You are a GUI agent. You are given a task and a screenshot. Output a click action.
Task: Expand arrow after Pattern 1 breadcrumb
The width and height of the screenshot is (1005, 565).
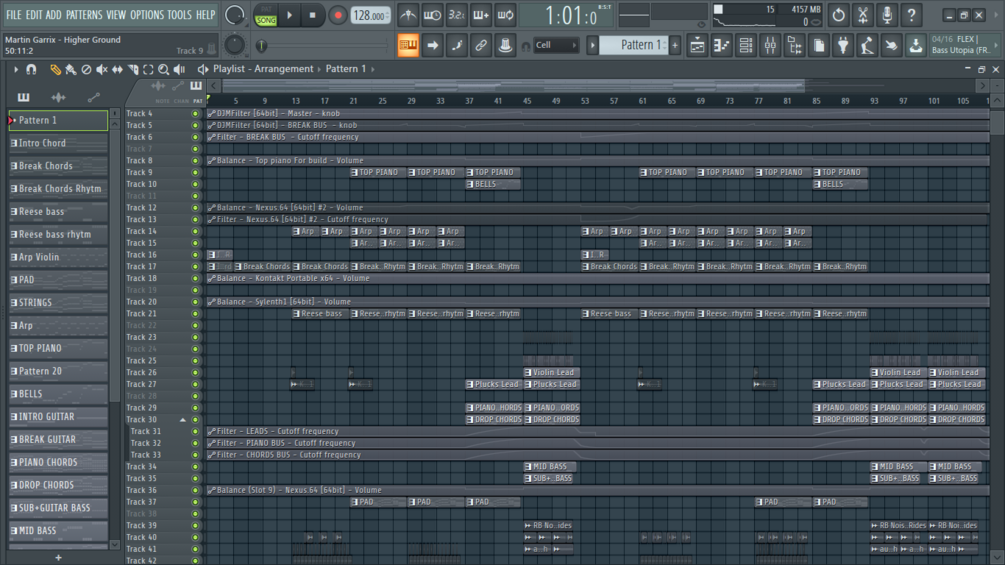[373, 69]
